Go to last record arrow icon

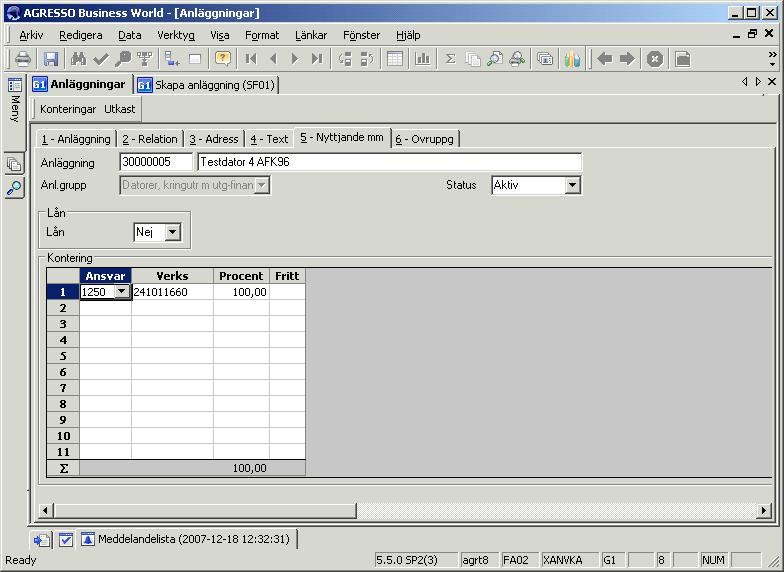tap(317, 59)
